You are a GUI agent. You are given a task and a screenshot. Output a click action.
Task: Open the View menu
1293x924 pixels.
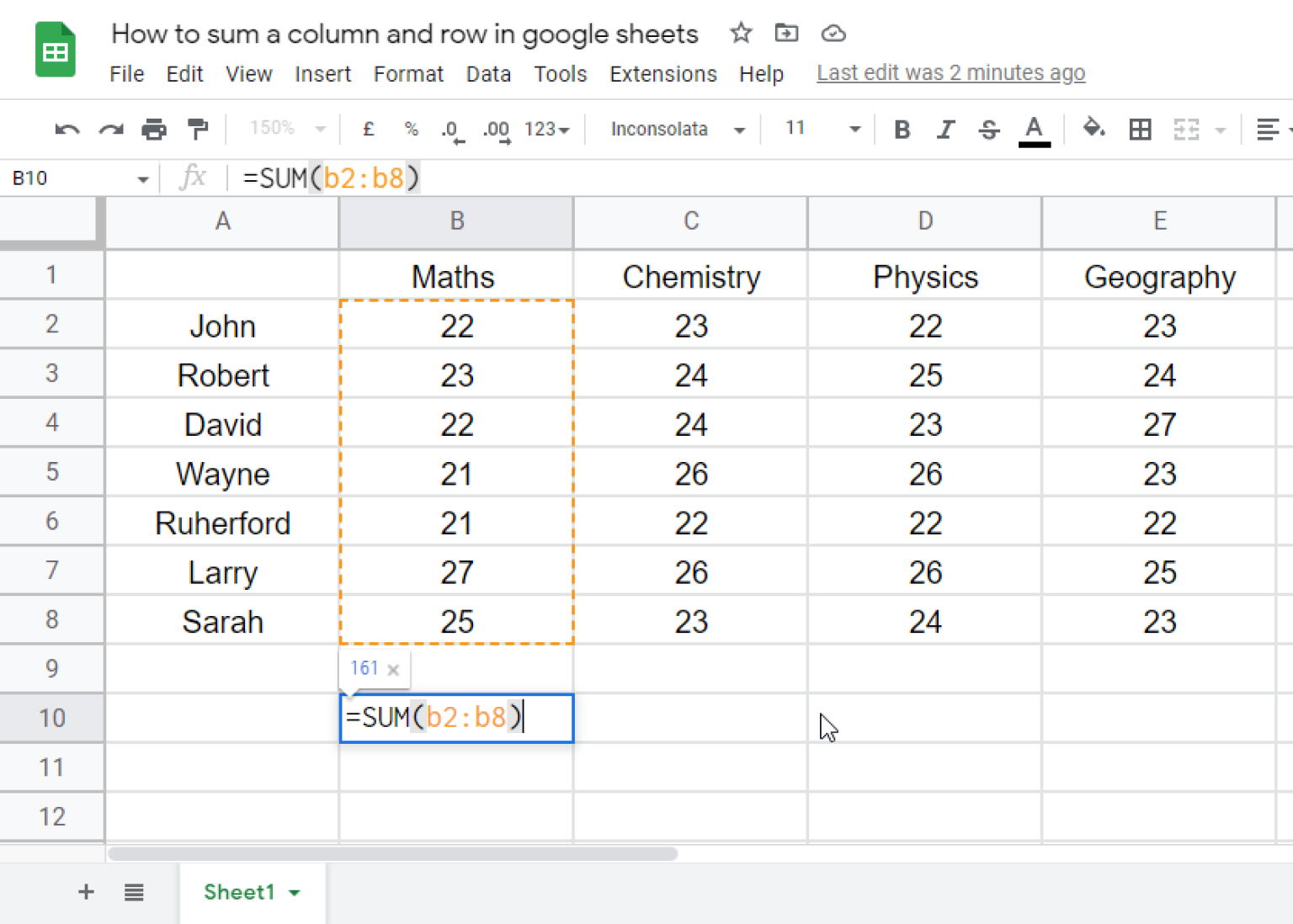248,74
